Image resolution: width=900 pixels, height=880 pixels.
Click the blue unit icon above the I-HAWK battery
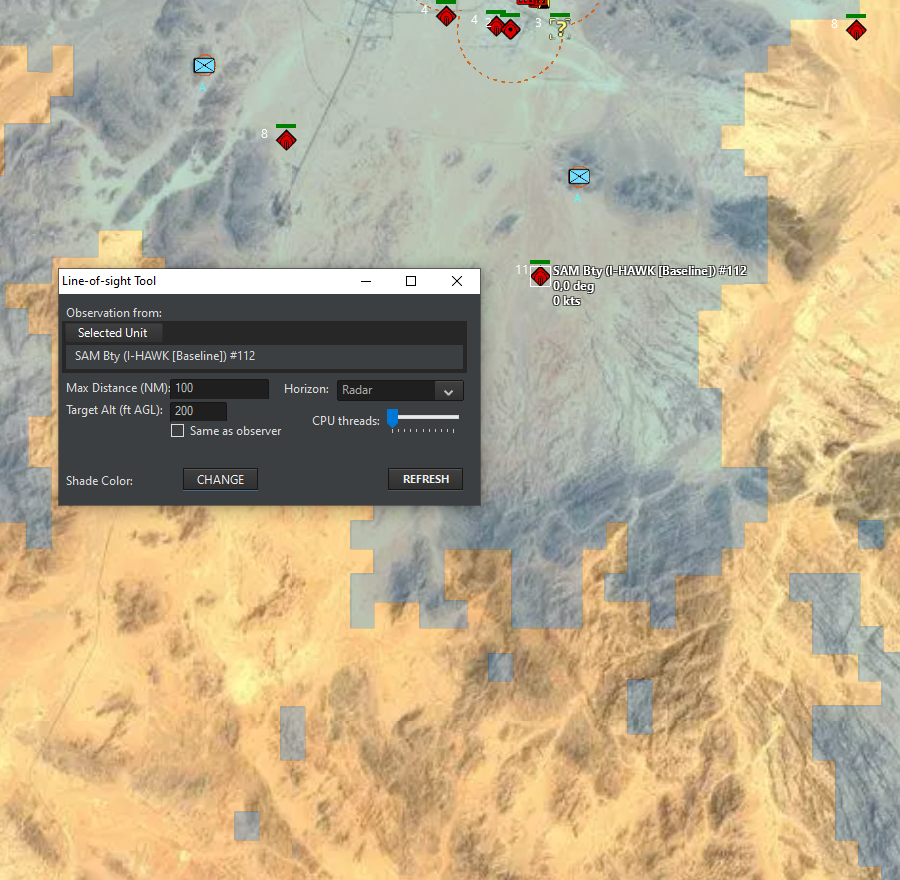coord(579,177)
